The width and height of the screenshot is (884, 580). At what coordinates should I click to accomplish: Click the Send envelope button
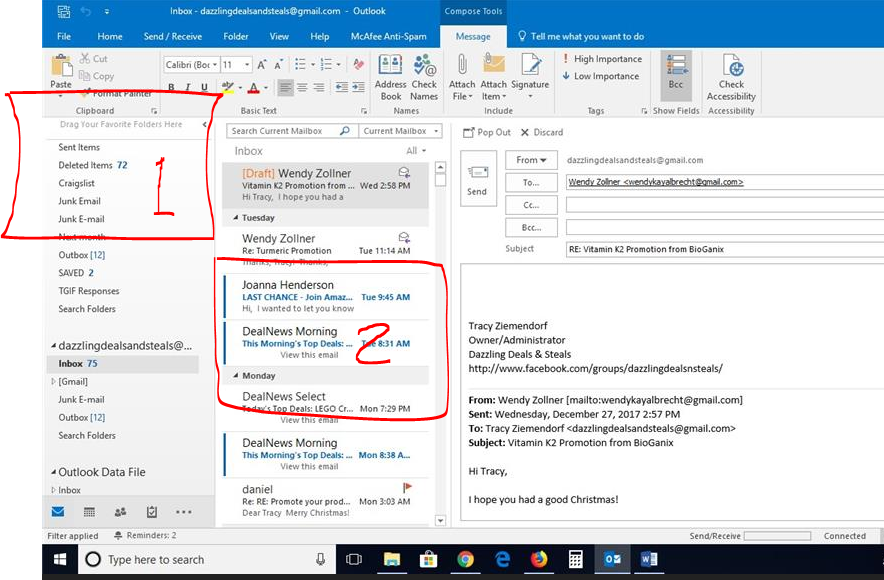tap(478, 178)
